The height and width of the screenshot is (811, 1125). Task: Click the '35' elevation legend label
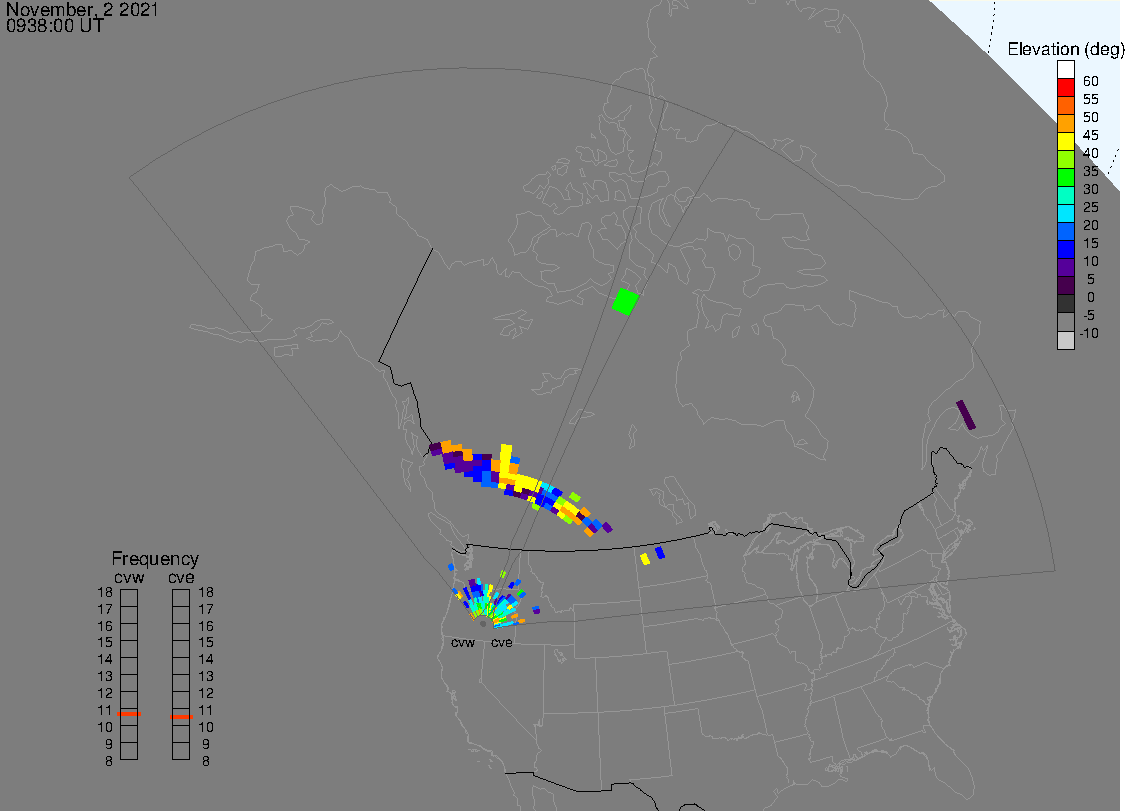click(1091, 171)
